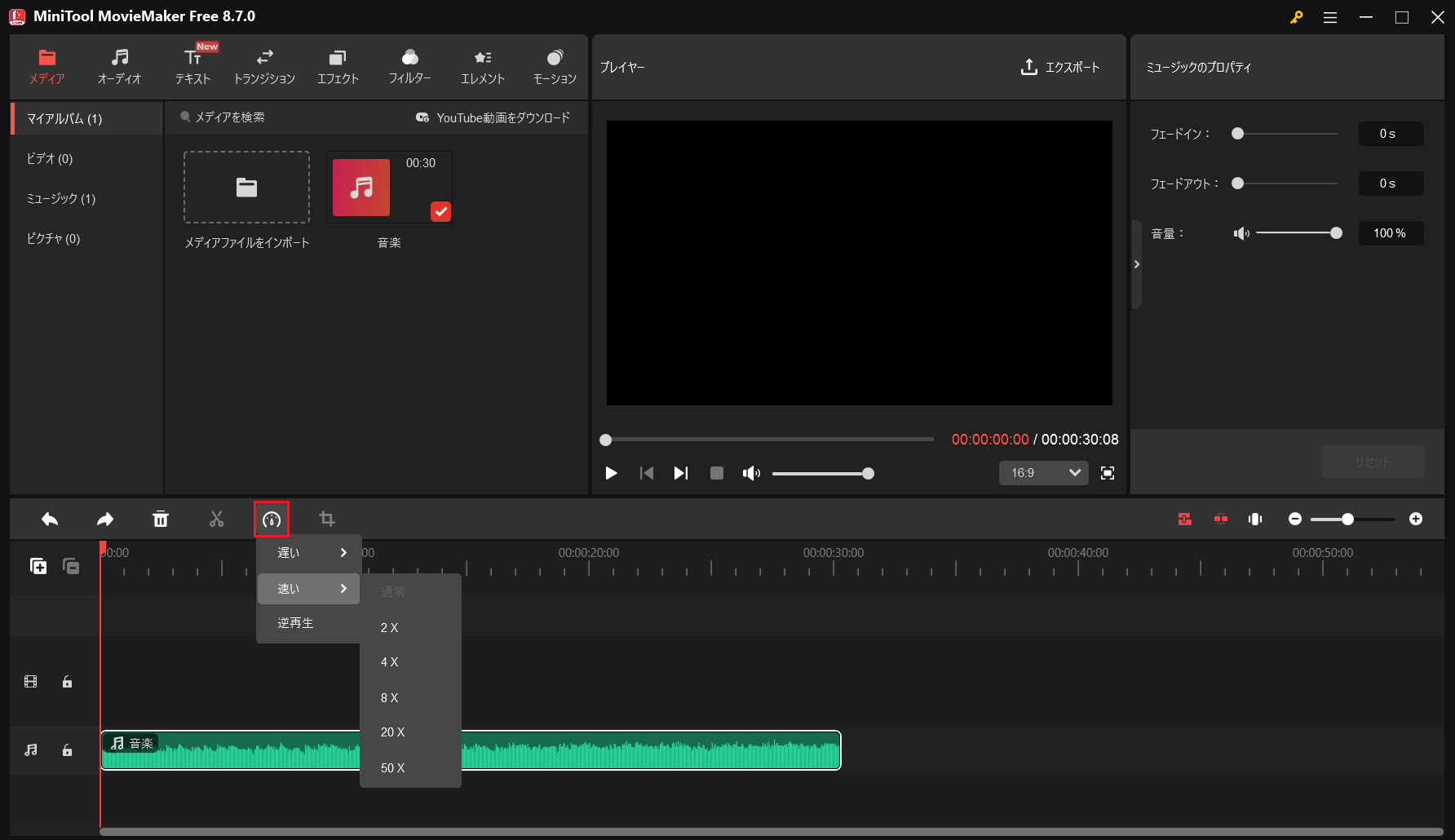Choose 逆再生 from speed menu
Screen dimensions: 1455x840
[309, 623]
